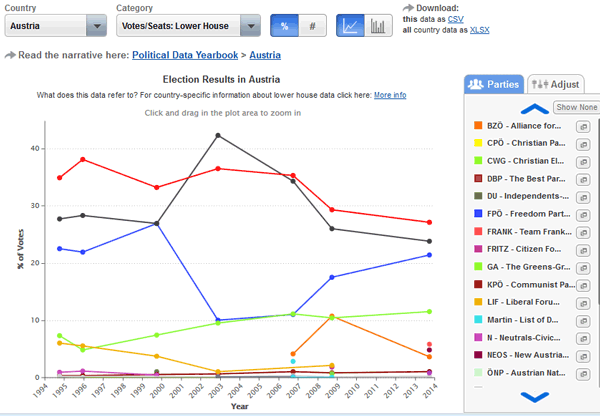Click the icon button beside ÖNP
Image resolution: width=600 pixels, height=416 pixels.
tap(583, 374)
